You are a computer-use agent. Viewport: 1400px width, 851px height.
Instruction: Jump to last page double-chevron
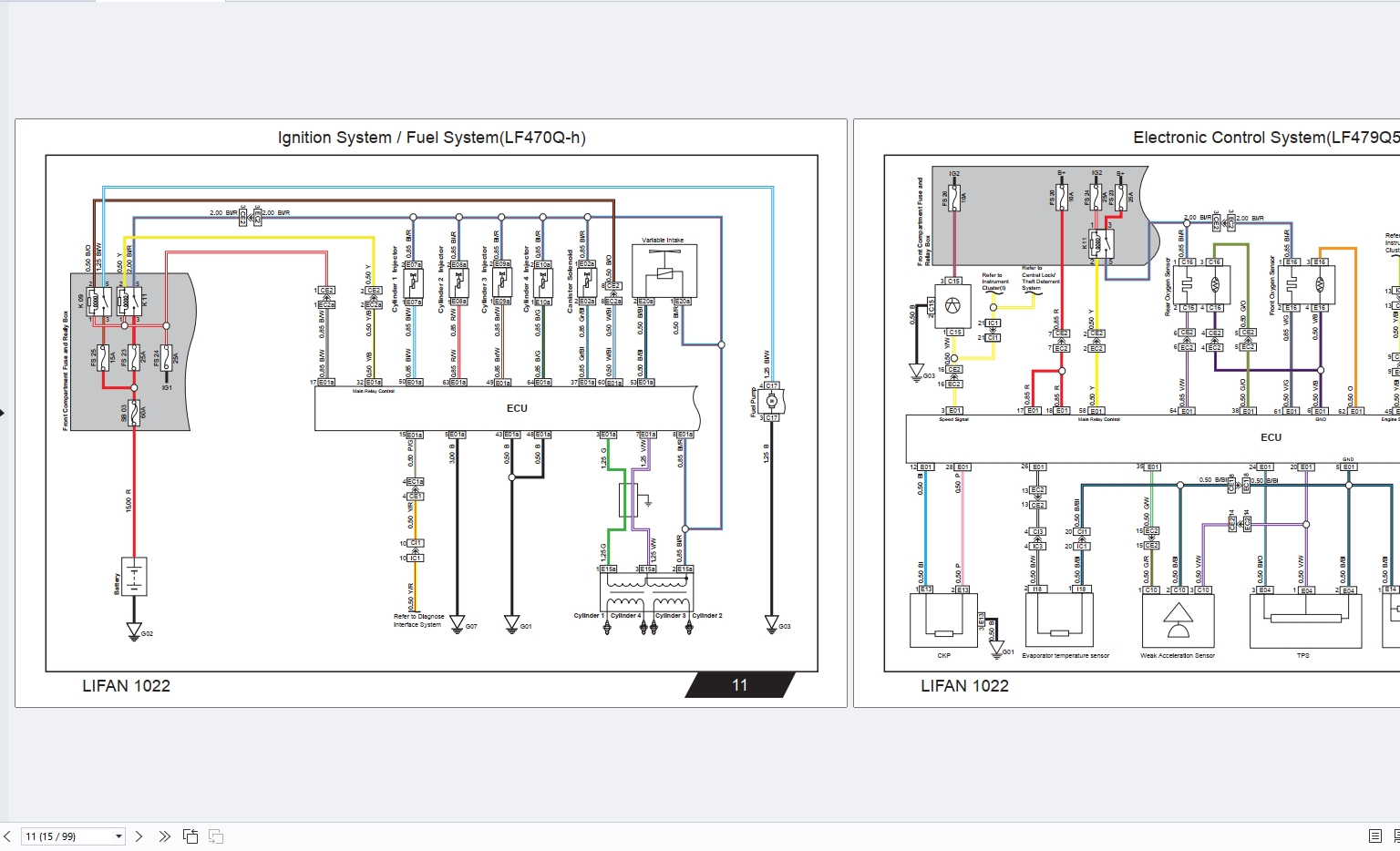[x=164, y=836]
